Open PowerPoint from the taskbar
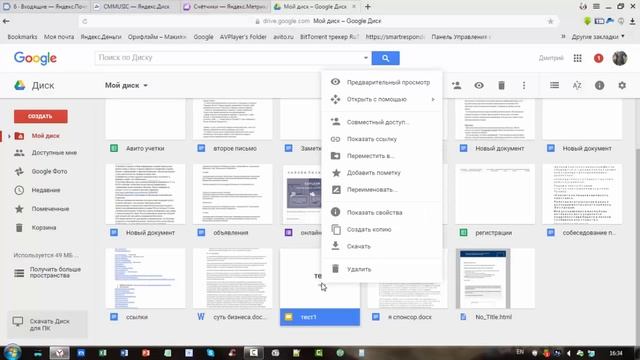Image resolution: width=640 pixels, height=360 pixels. click(x=146, y=353)
